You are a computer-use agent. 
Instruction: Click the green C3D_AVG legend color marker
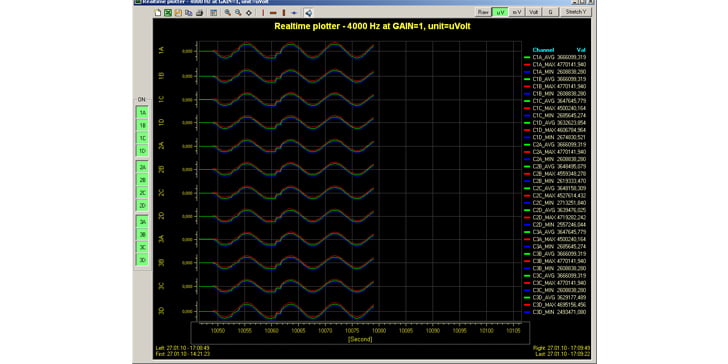[527, 298]
